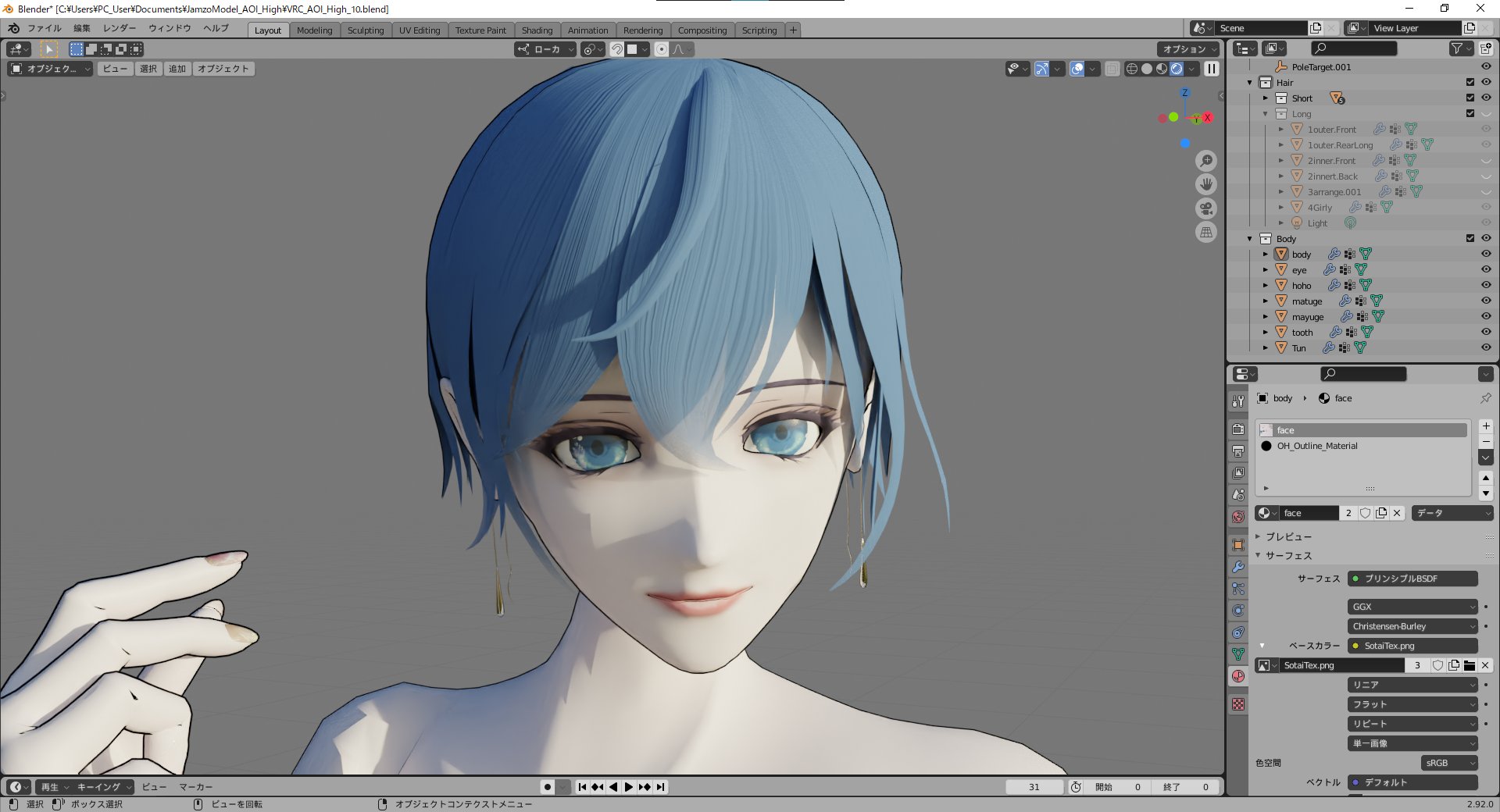Viewport: 1500px width, 812px height.
Task: Switch viewport to Solid shading mode
Action: click(x=1145, y=69)
